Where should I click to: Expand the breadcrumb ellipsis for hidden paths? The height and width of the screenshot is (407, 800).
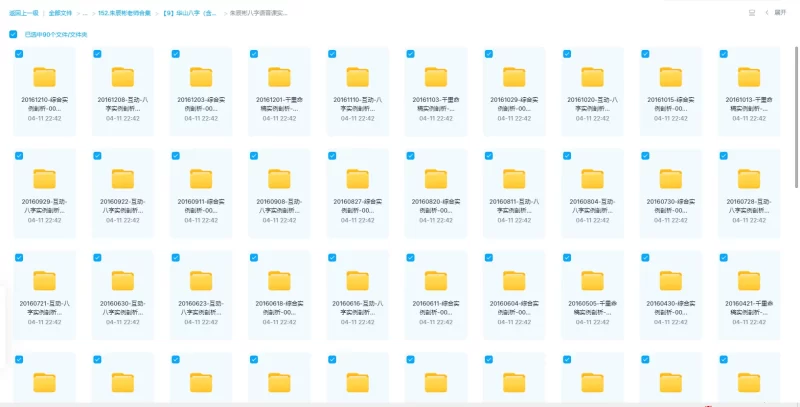click(x=84, y=13)
